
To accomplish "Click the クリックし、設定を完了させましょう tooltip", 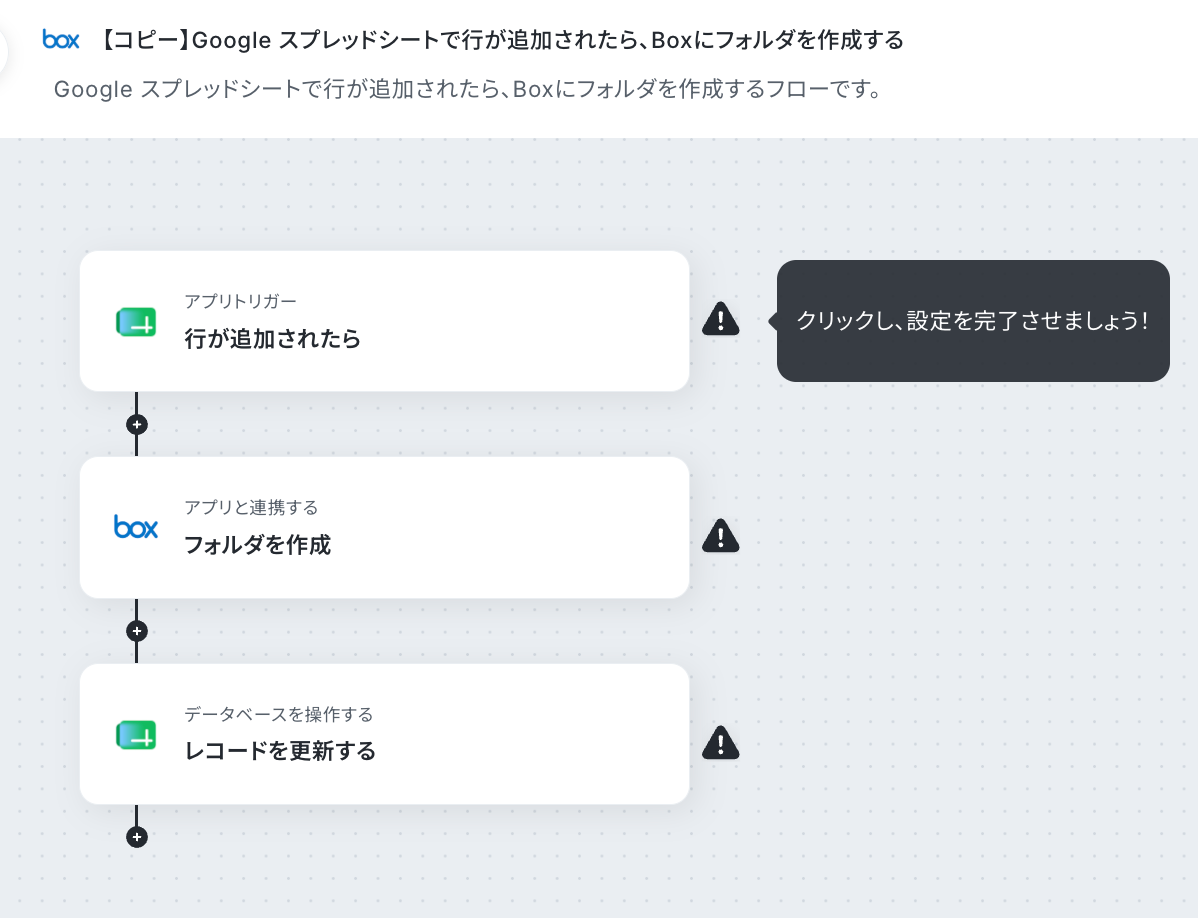I will (973, 321).
